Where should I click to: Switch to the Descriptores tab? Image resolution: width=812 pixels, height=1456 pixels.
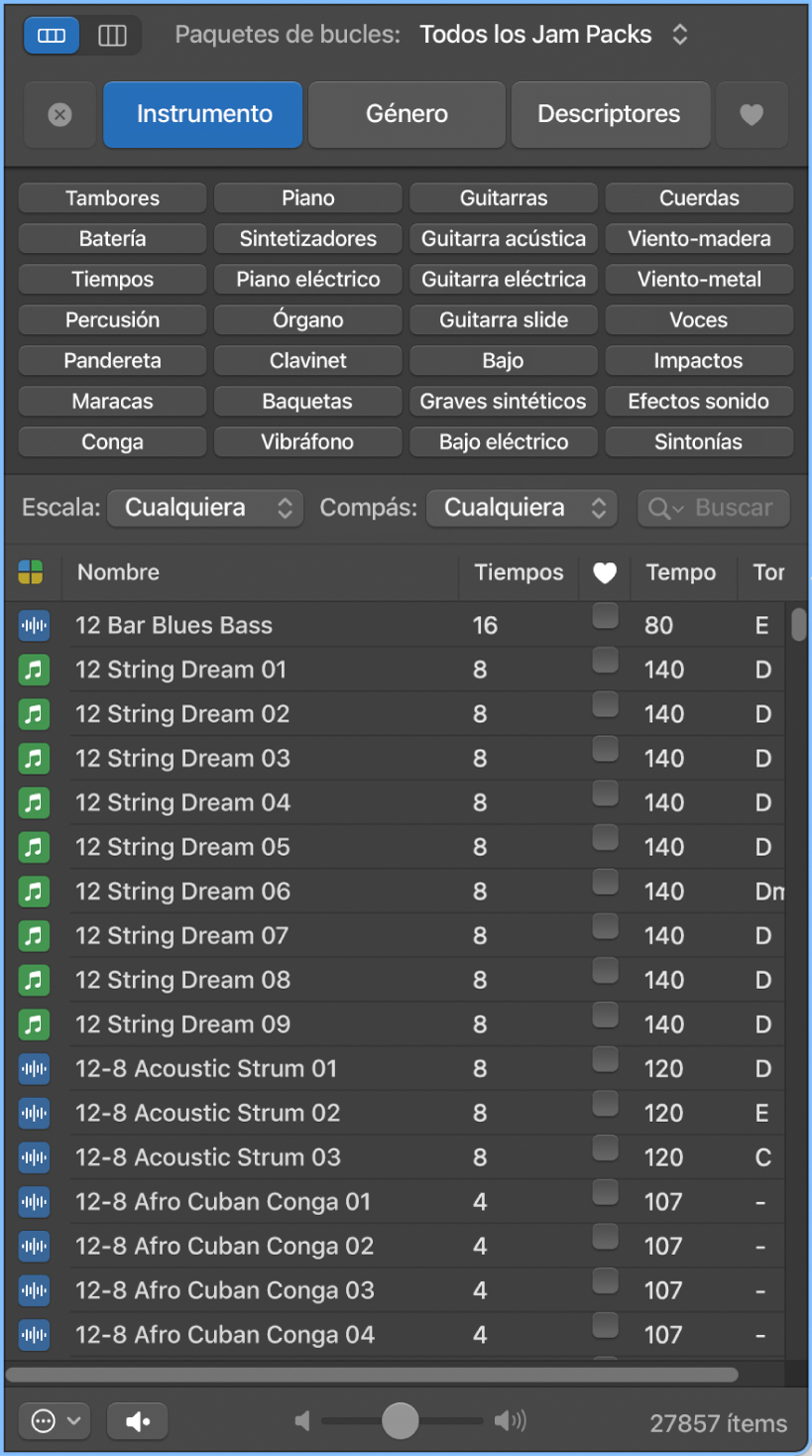611,114
